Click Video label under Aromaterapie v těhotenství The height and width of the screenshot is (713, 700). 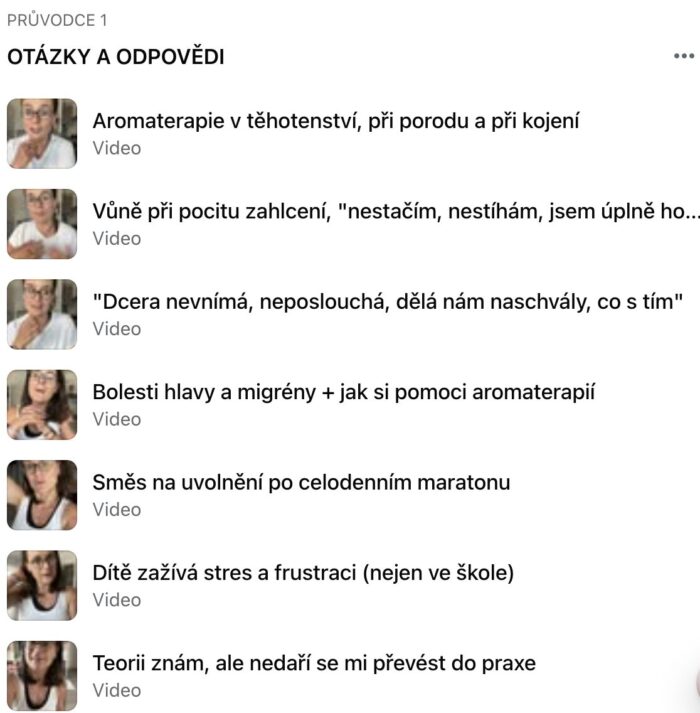pyautogui.click(x=117, y=148)
